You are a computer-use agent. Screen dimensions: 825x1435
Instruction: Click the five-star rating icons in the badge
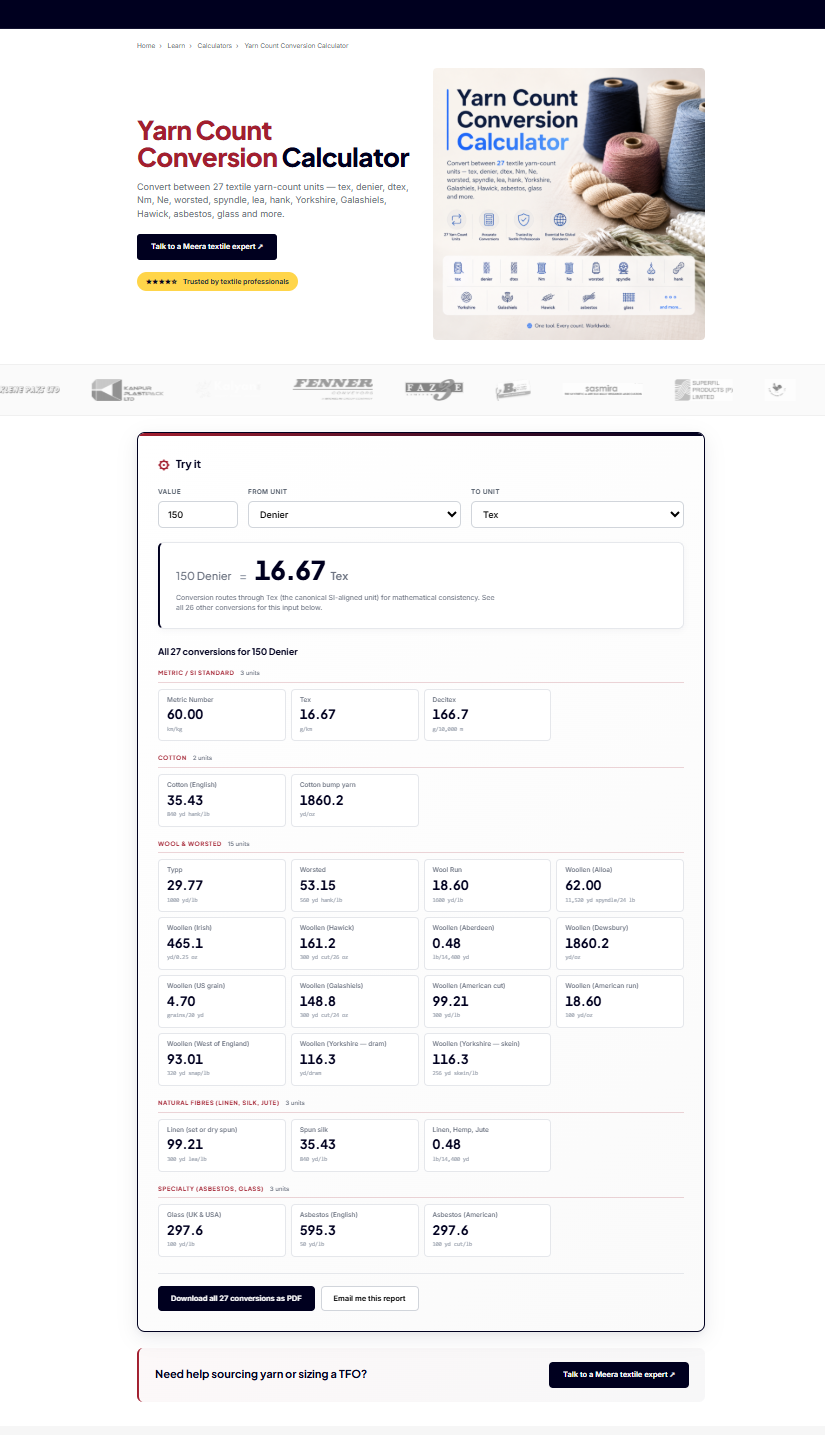pyautogui.click(x=161, y=282)
